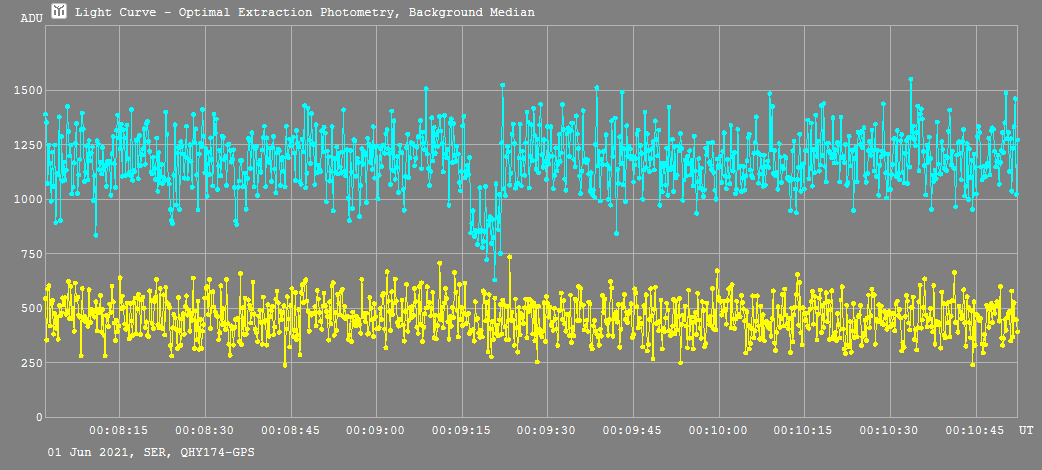Image resolution: width=1042 pixels, height=470 pixels.
Task: Click the 1250 value on the vertical axis
Action: (x=28, y=145)
